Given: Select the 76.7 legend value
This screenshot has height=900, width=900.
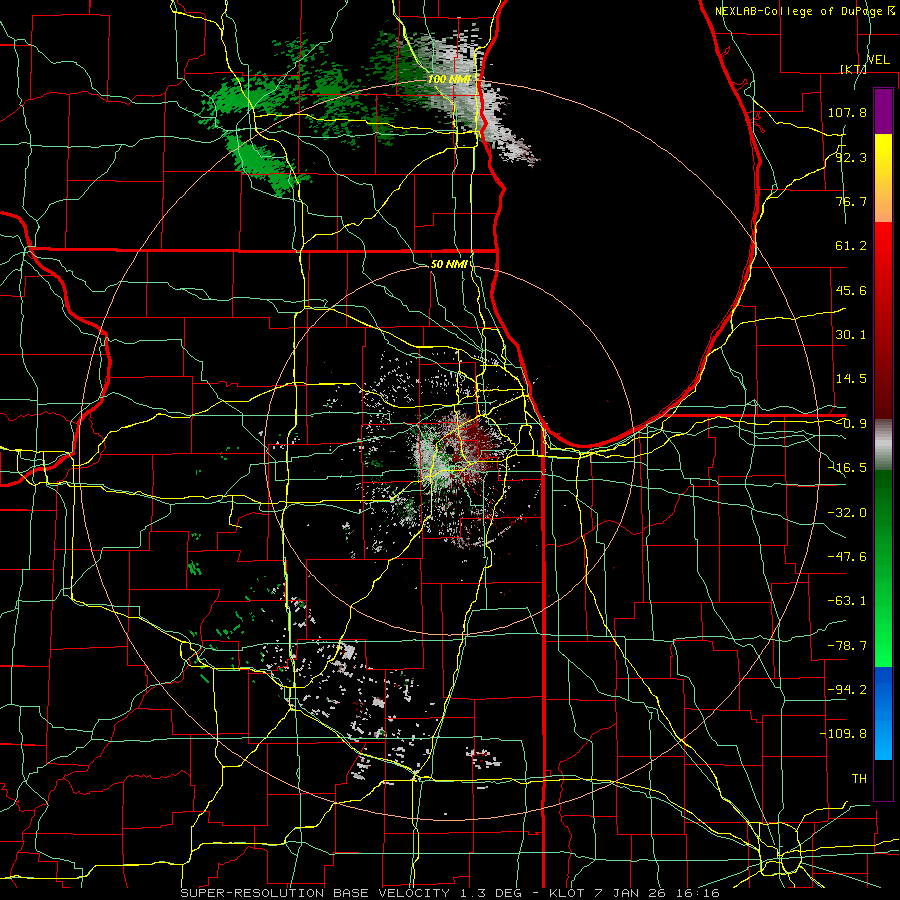Looking at the screenshot, I should pos(851,201).
